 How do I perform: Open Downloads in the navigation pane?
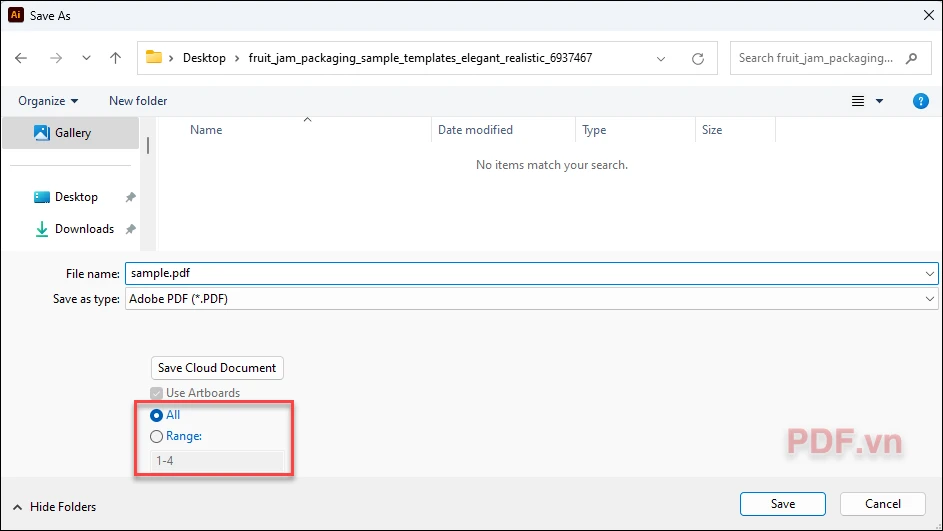pyautogui.click(x=84, y=229)
